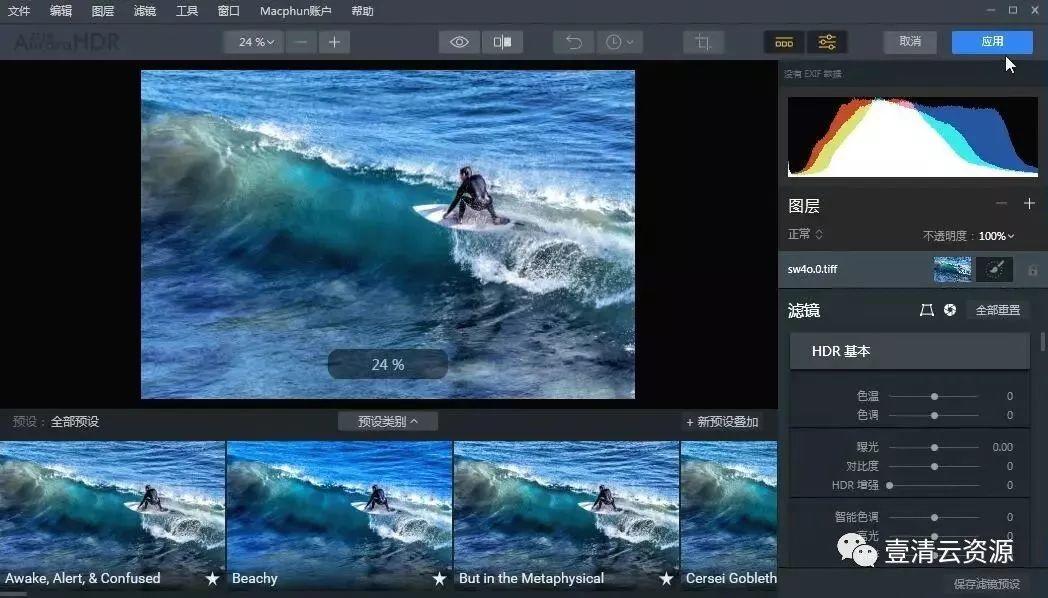Click 保存滤镜预设 save filter preset
Screen dimensions: 1048x598
(987, 583)
